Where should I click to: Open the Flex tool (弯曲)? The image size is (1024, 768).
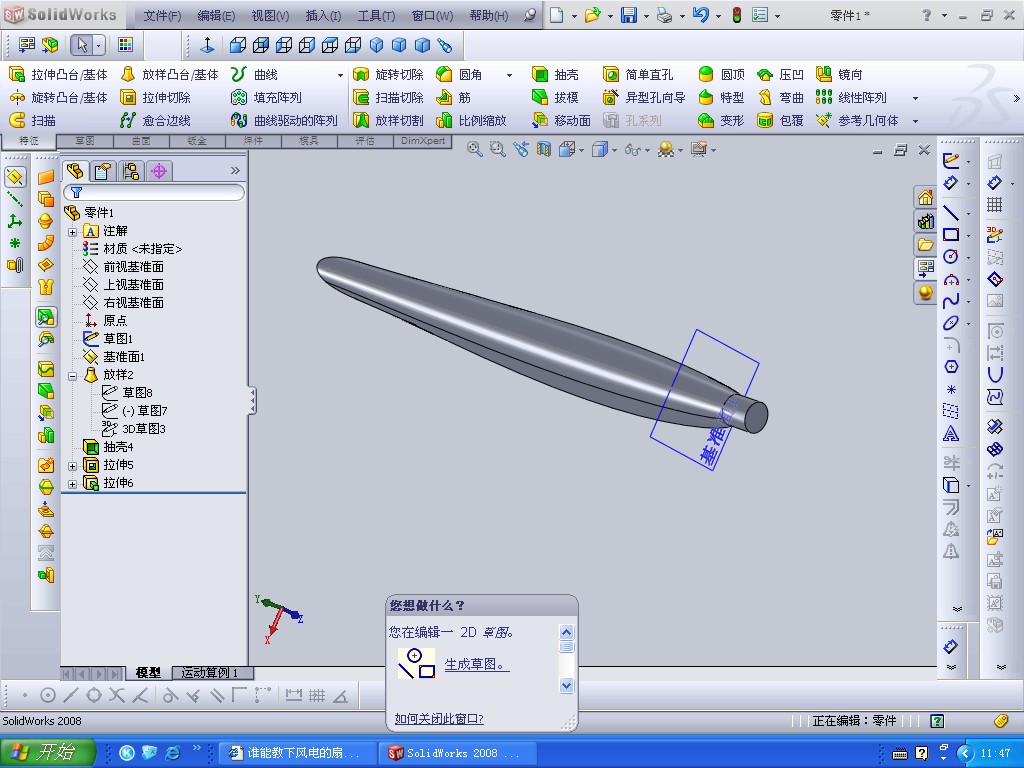(x=780, y=97)
